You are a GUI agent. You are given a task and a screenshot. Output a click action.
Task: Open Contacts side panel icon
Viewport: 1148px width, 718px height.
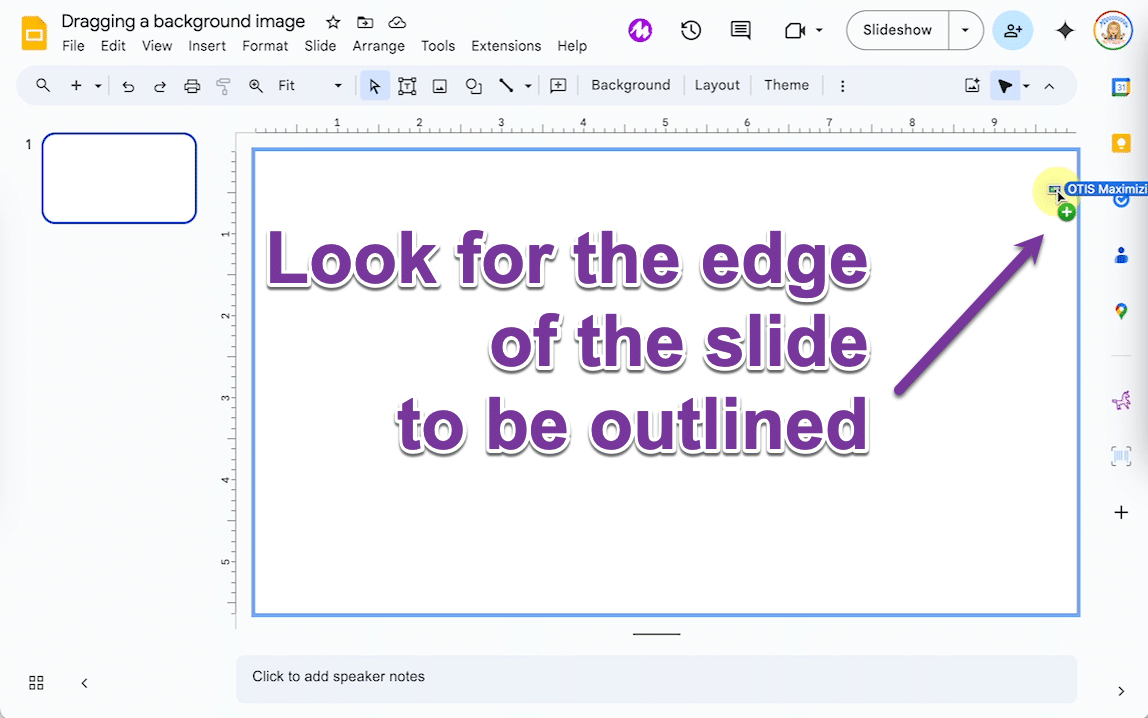(1121, 255)
